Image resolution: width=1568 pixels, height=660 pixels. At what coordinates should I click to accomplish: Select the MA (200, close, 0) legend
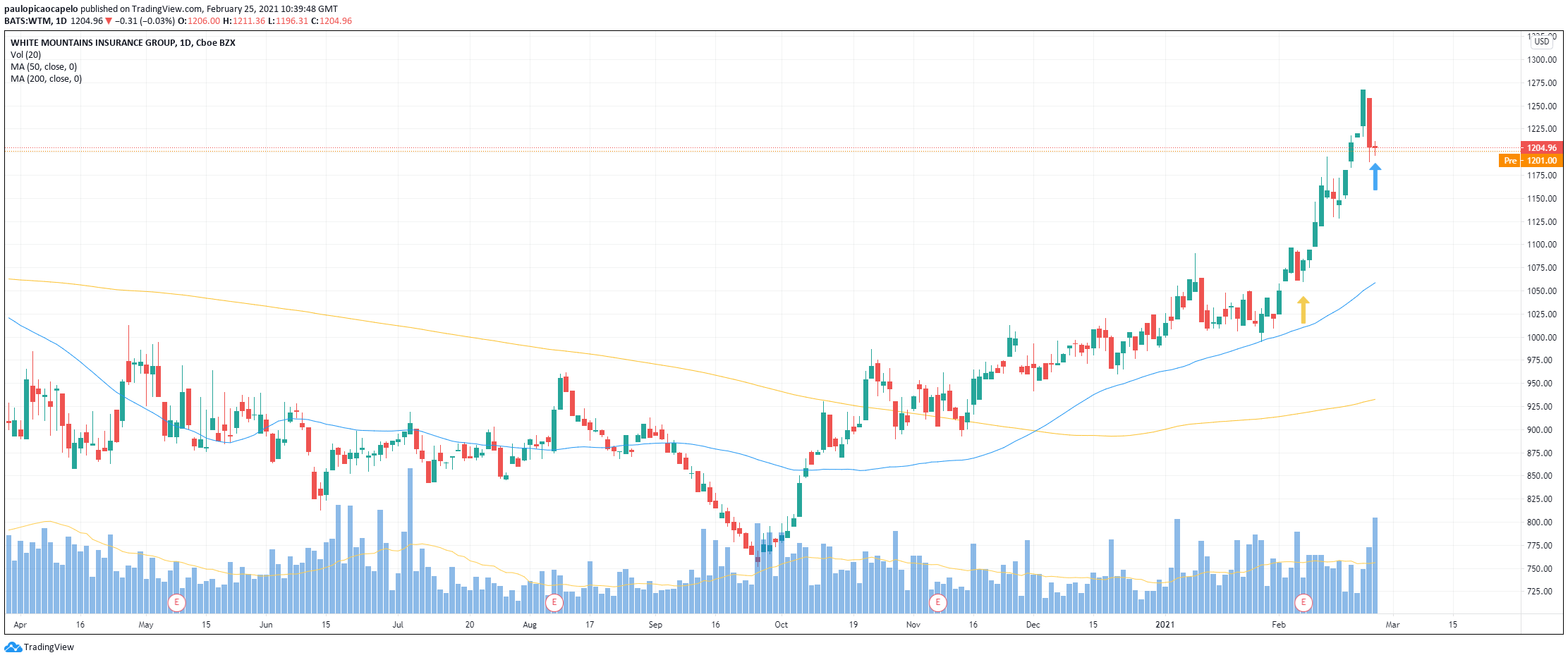coord(46,79)
